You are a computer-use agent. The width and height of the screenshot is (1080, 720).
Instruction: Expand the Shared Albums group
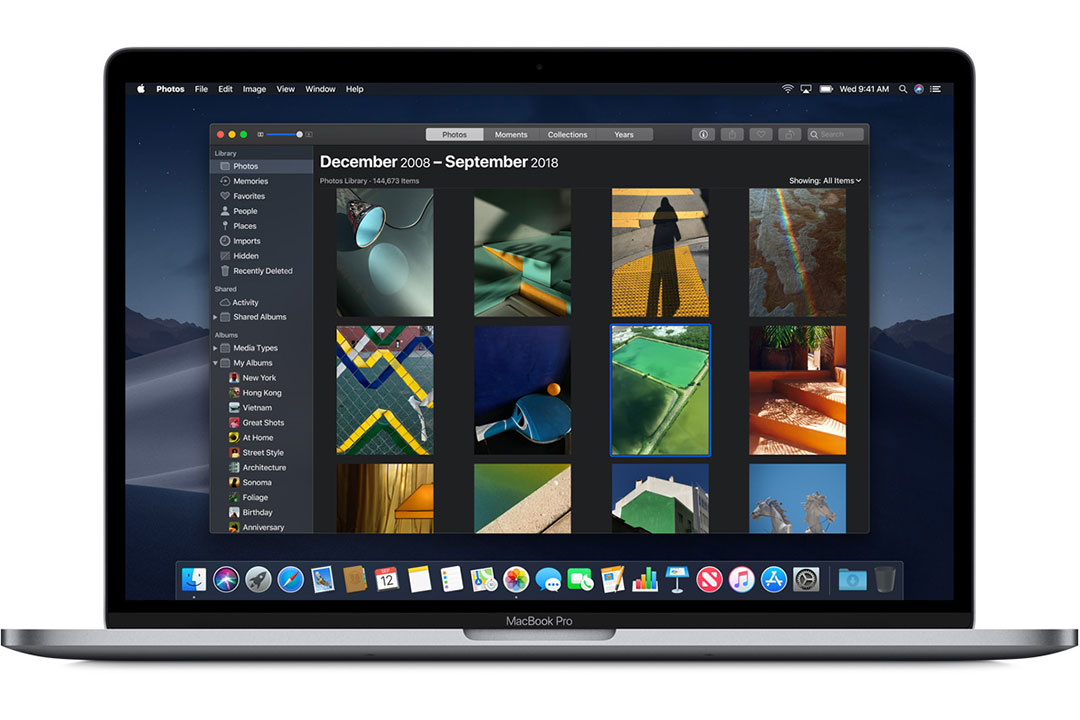215,317
